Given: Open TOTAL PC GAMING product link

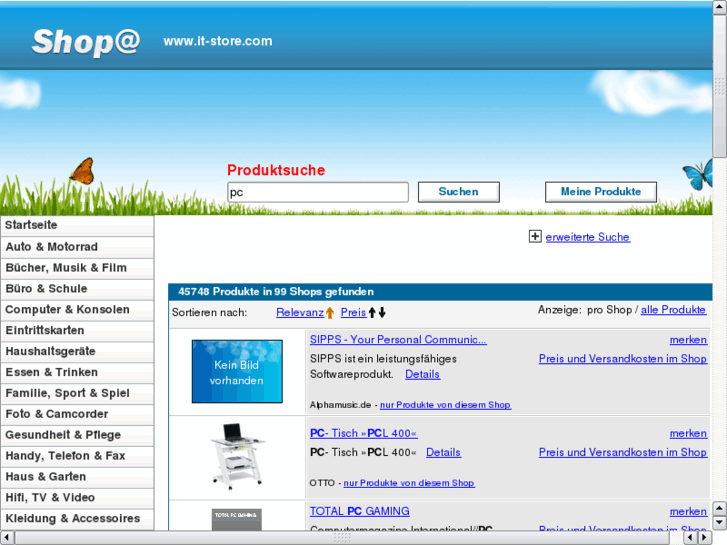Looking at the screenshot, I should click(359, 511).
